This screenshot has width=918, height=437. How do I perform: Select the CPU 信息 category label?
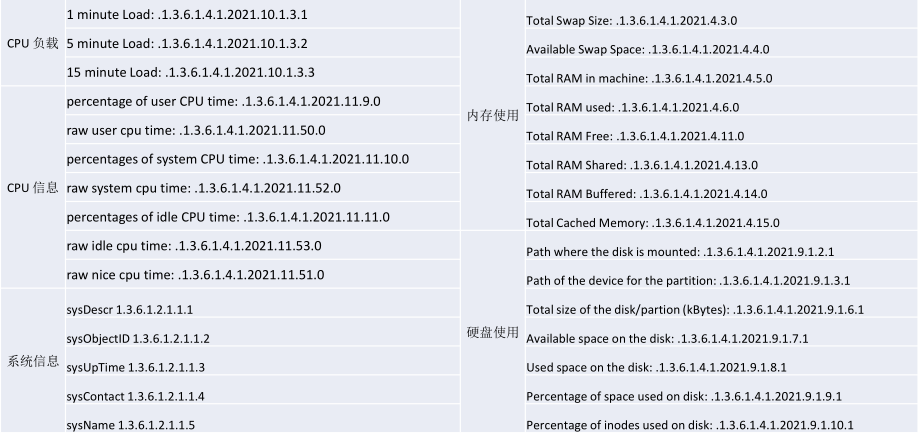tap(31, 188)
